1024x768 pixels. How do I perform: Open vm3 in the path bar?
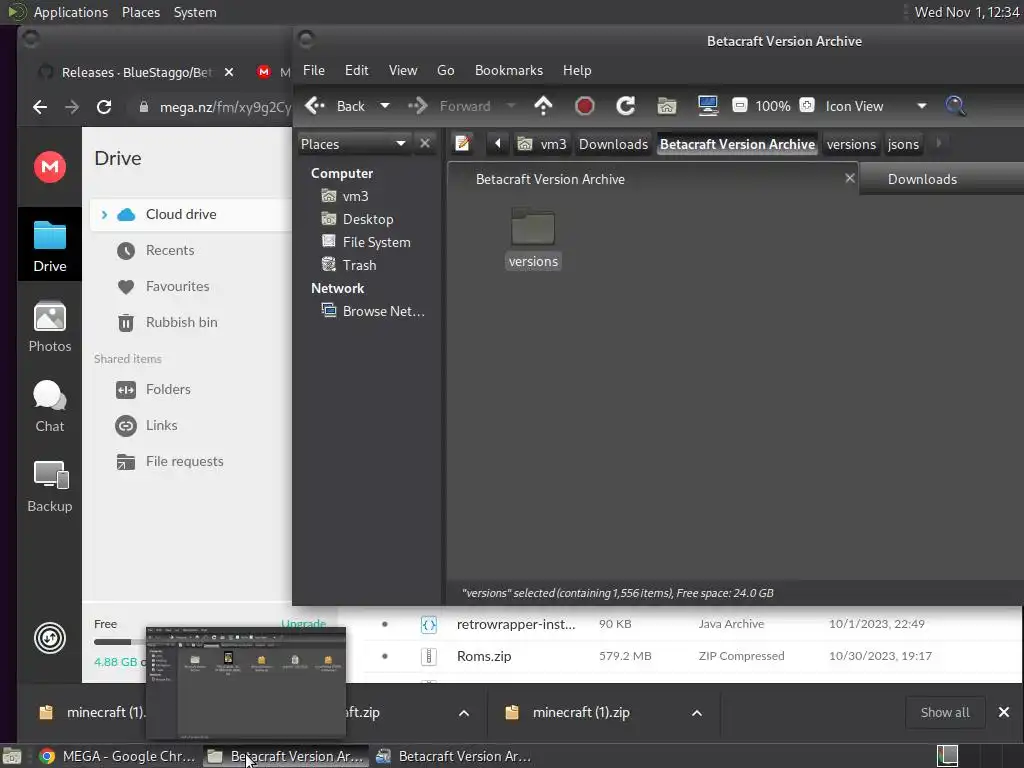pos(542,144)
